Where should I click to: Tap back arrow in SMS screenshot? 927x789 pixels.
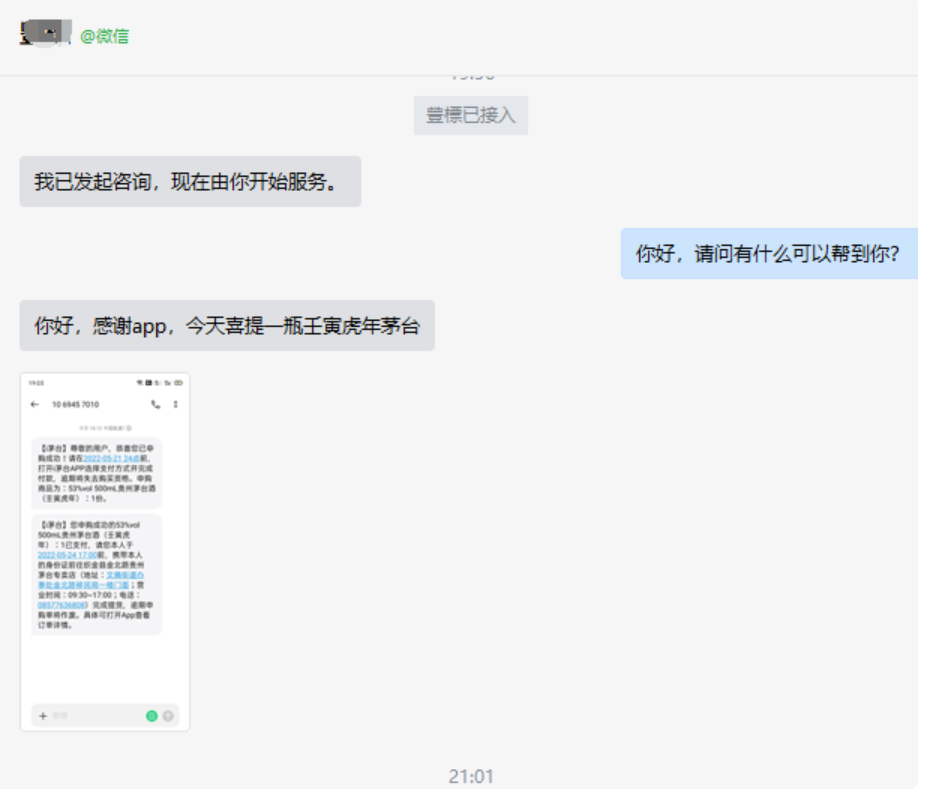tap(35, 404)
